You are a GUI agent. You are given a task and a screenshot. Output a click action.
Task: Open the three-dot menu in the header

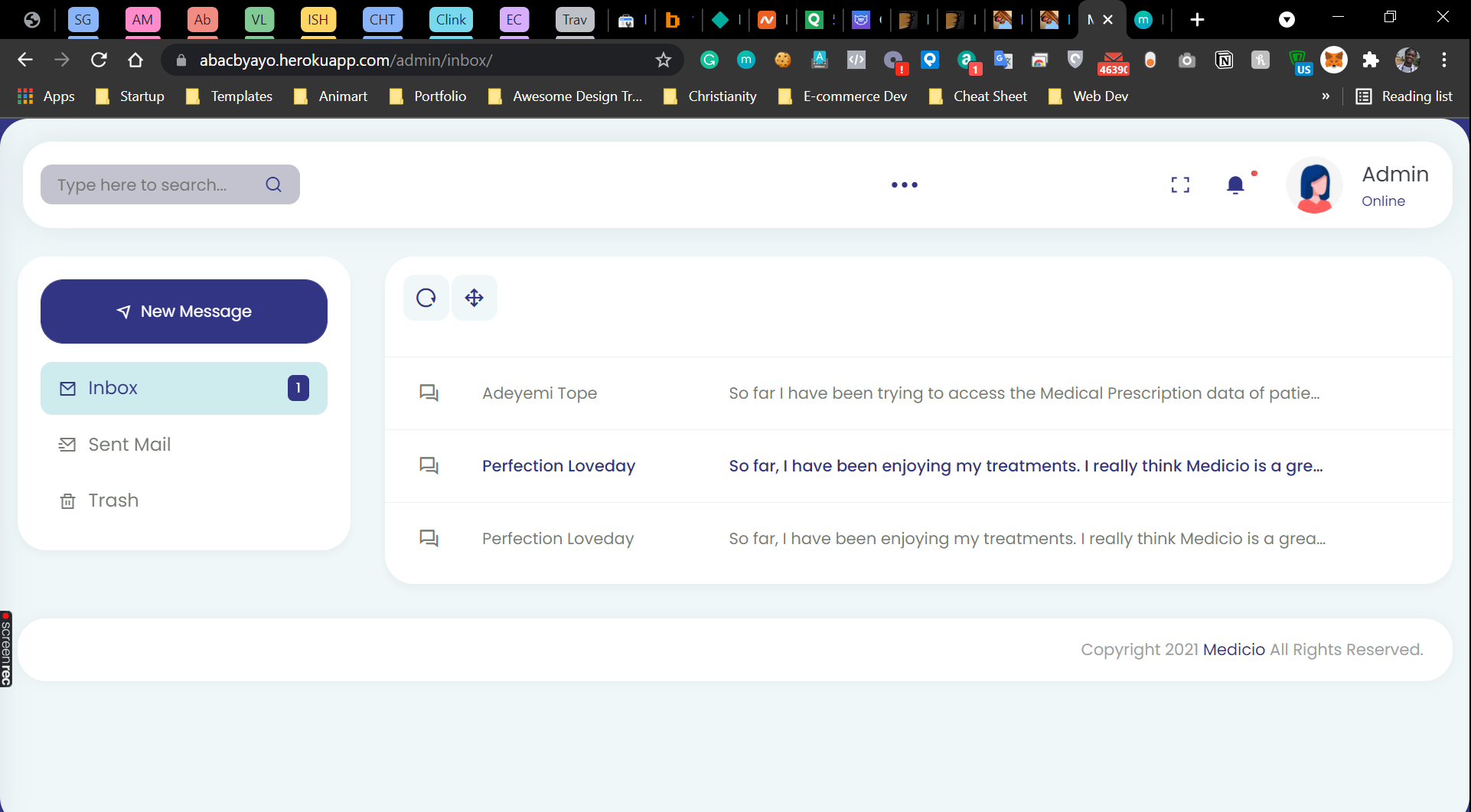(905, 184)
